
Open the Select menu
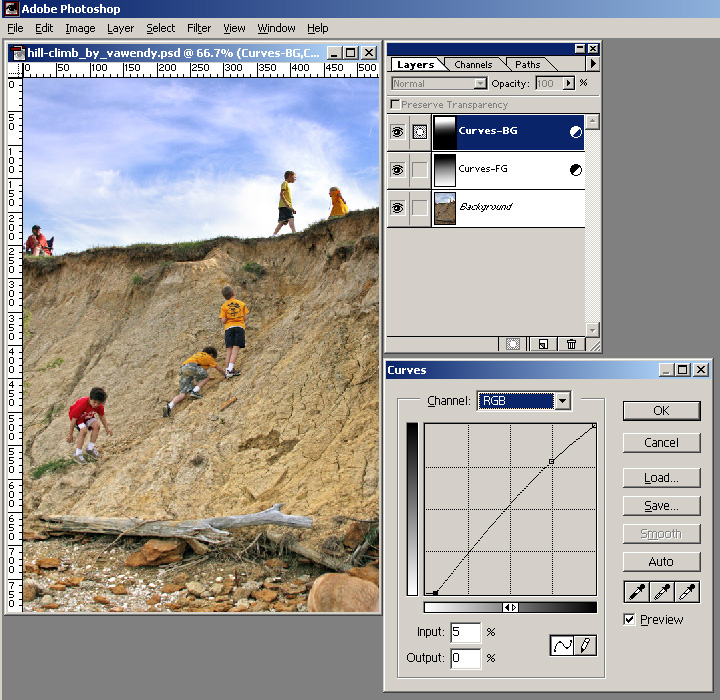[161, 28]
